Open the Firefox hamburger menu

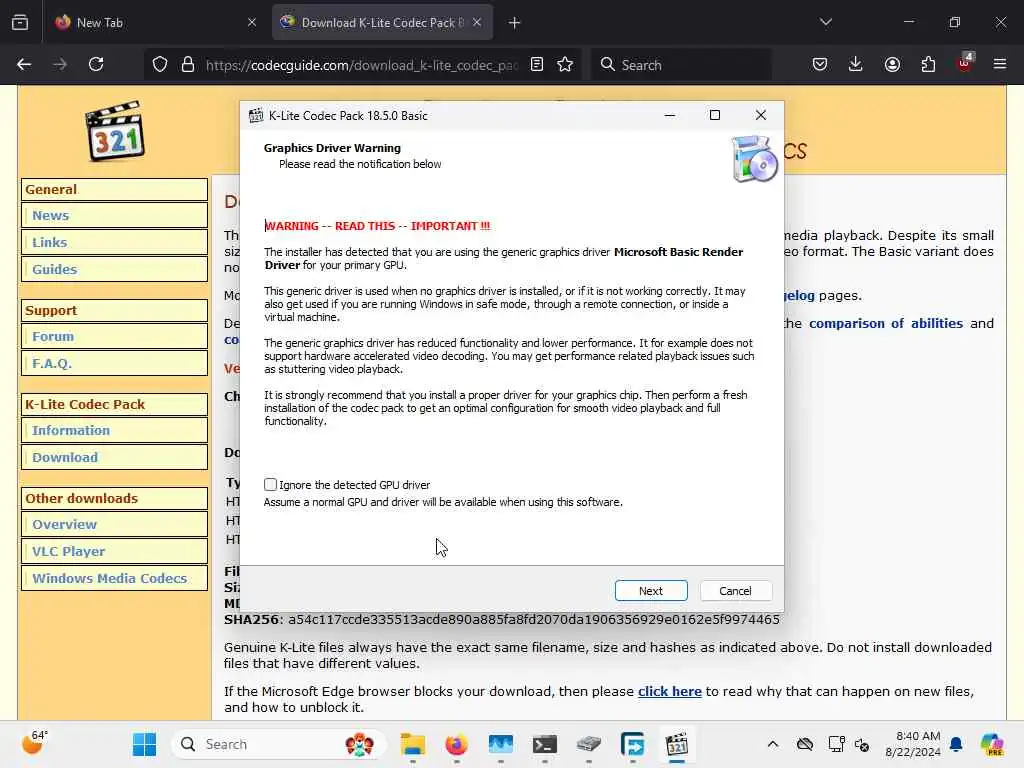pos(1000,64)
